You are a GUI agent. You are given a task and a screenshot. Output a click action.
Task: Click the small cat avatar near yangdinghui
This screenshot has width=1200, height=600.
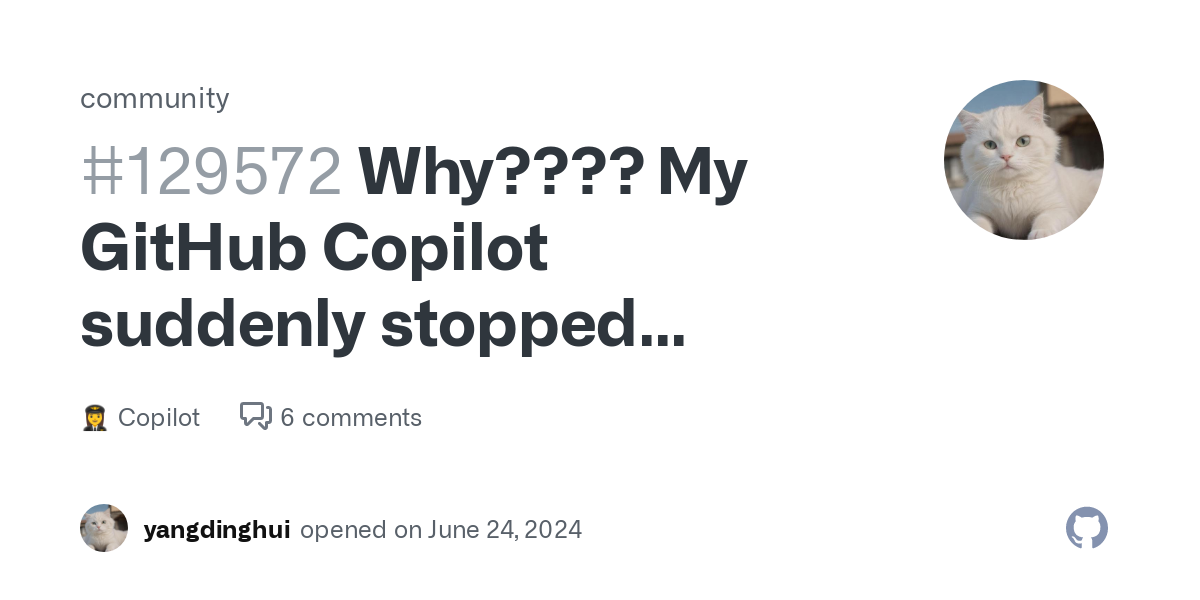click(x=104, y=528)
